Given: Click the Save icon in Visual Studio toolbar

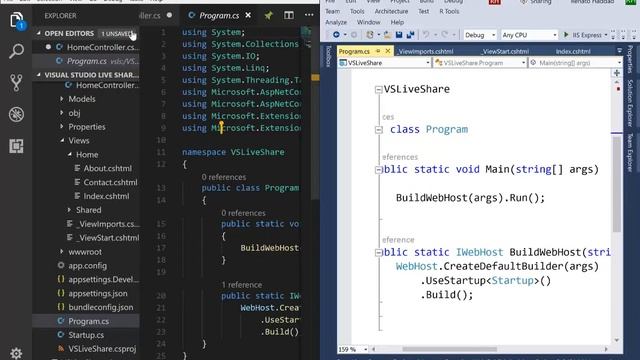Looking at the screenshot, I should tap(399, 35).
